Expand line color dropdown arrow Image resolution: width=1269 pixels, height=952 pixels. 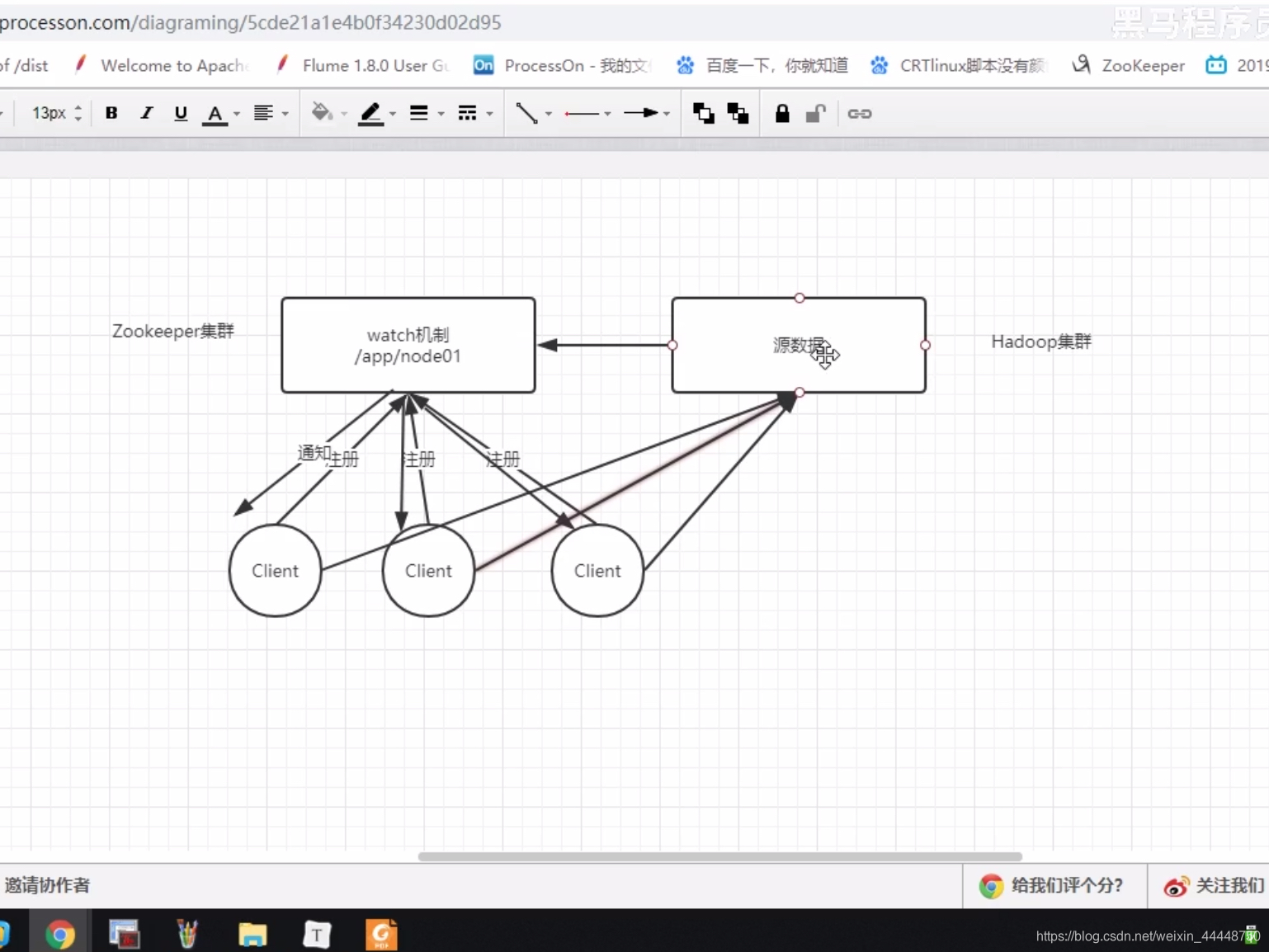pyautogui.click(x=393, y=114)
